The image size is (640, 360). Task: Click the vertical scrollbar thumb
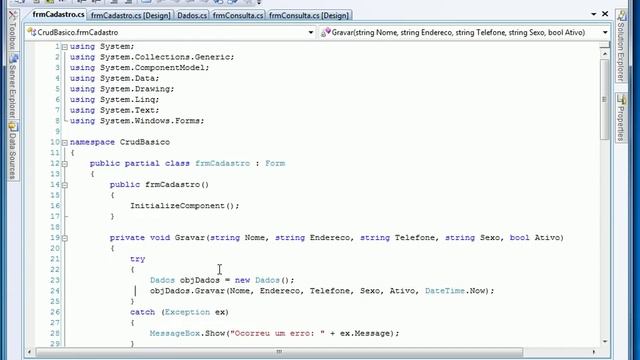604,100
